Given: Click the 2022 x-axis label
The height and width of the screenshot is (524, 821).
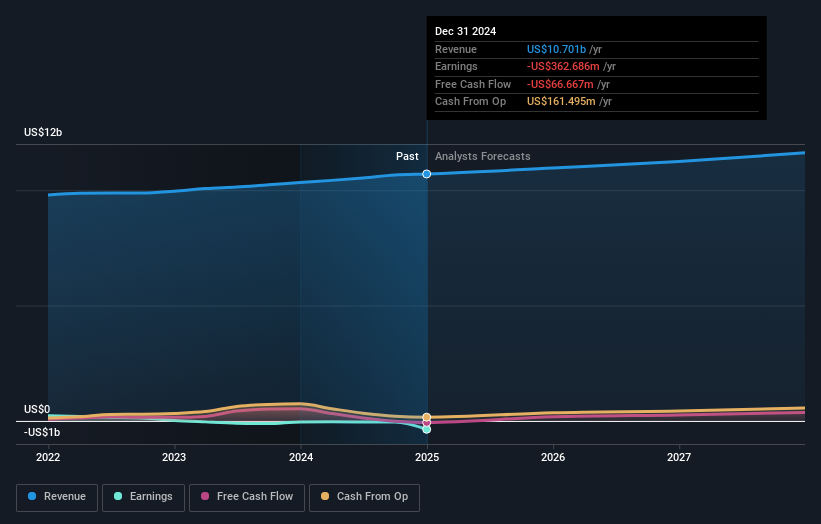Looking at the screenshot, I should (x=48, y=457).
